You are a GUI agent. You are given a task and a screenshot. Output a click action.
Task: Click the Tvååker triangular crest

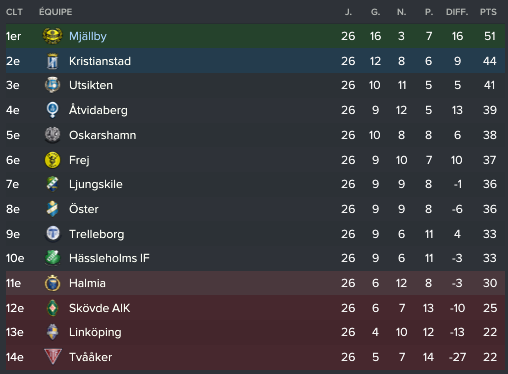pos(52,357)
